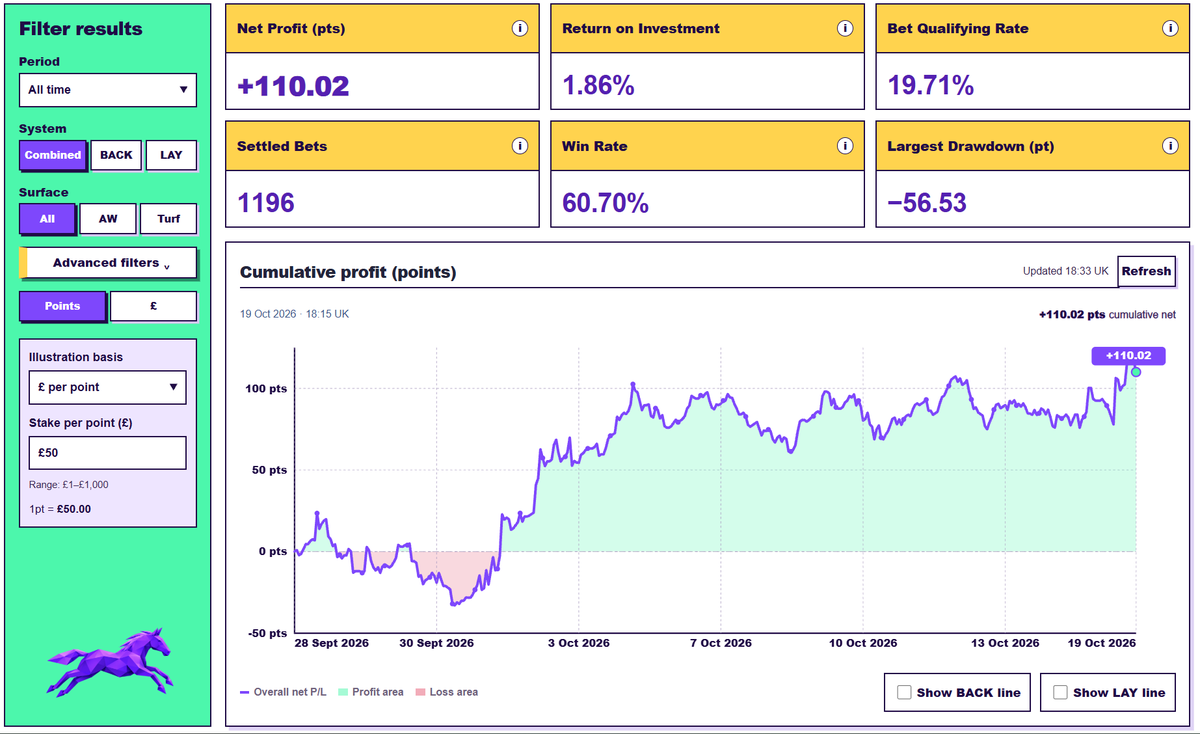Click the purple horse logo
1200x734 pixels.
(110, 662)
